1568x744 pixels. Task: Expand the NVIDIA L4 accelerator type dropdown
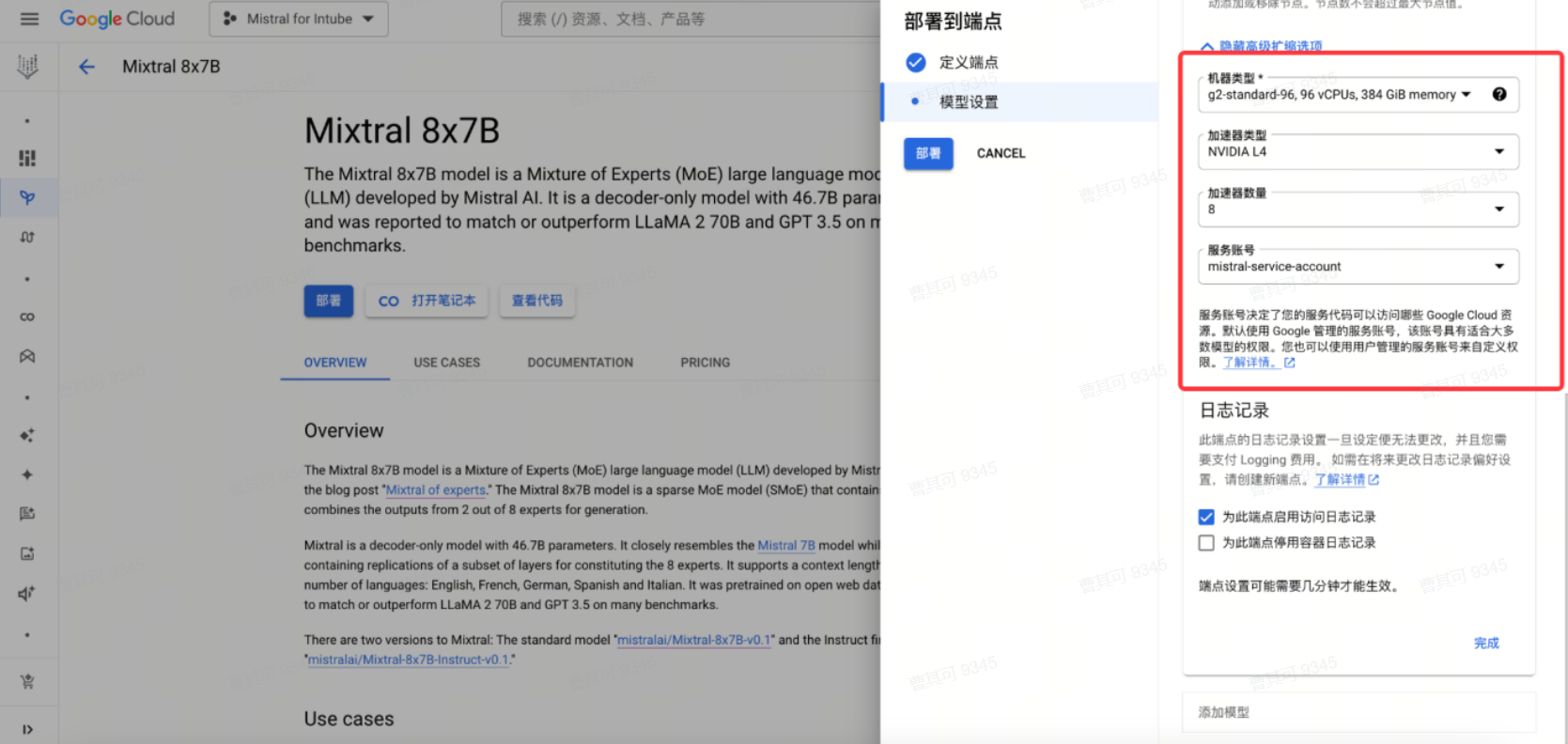click(1357, 152)
